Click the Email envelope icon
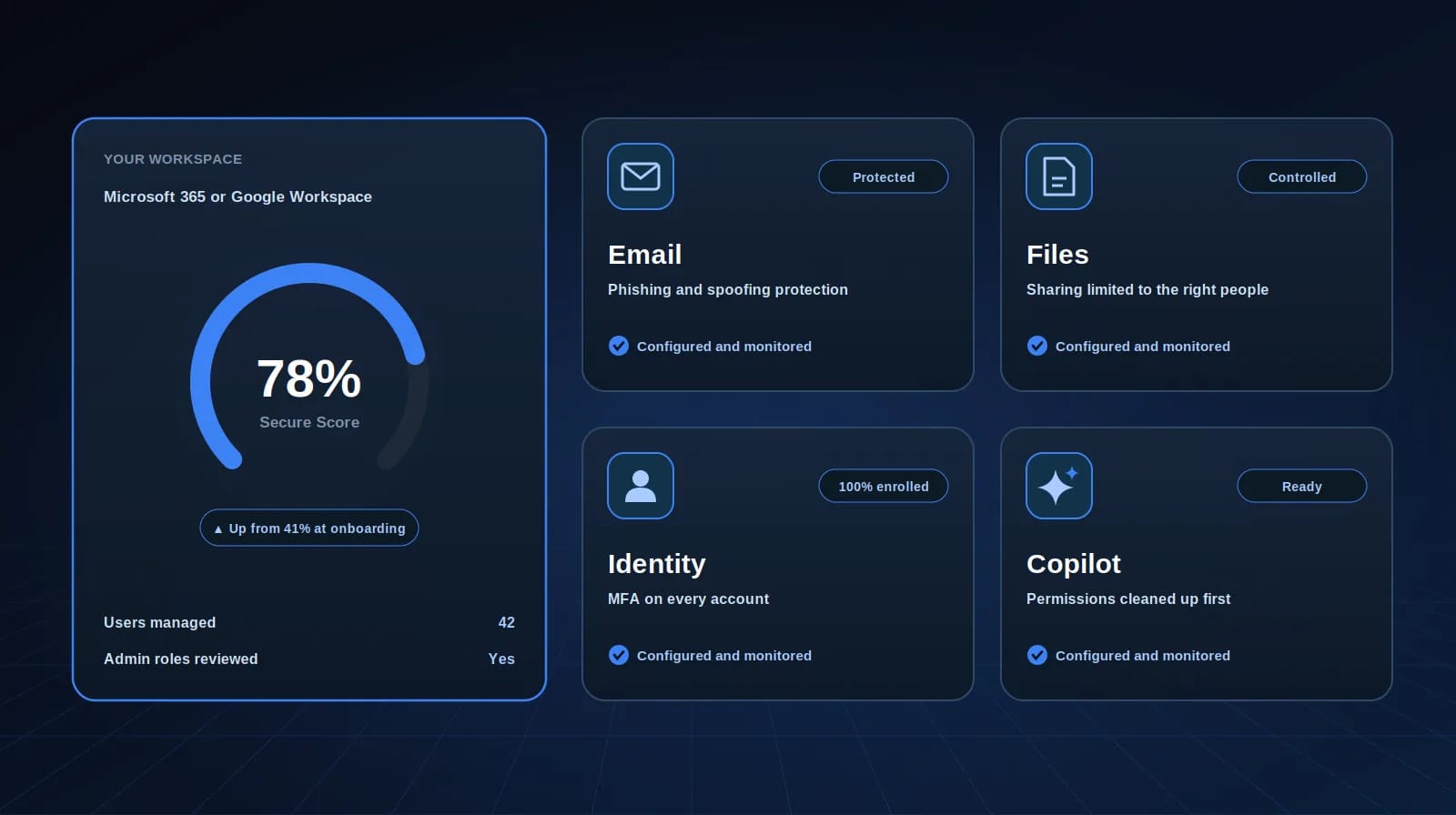This screenshot has height=815, width=1456. tap(641, 176)
